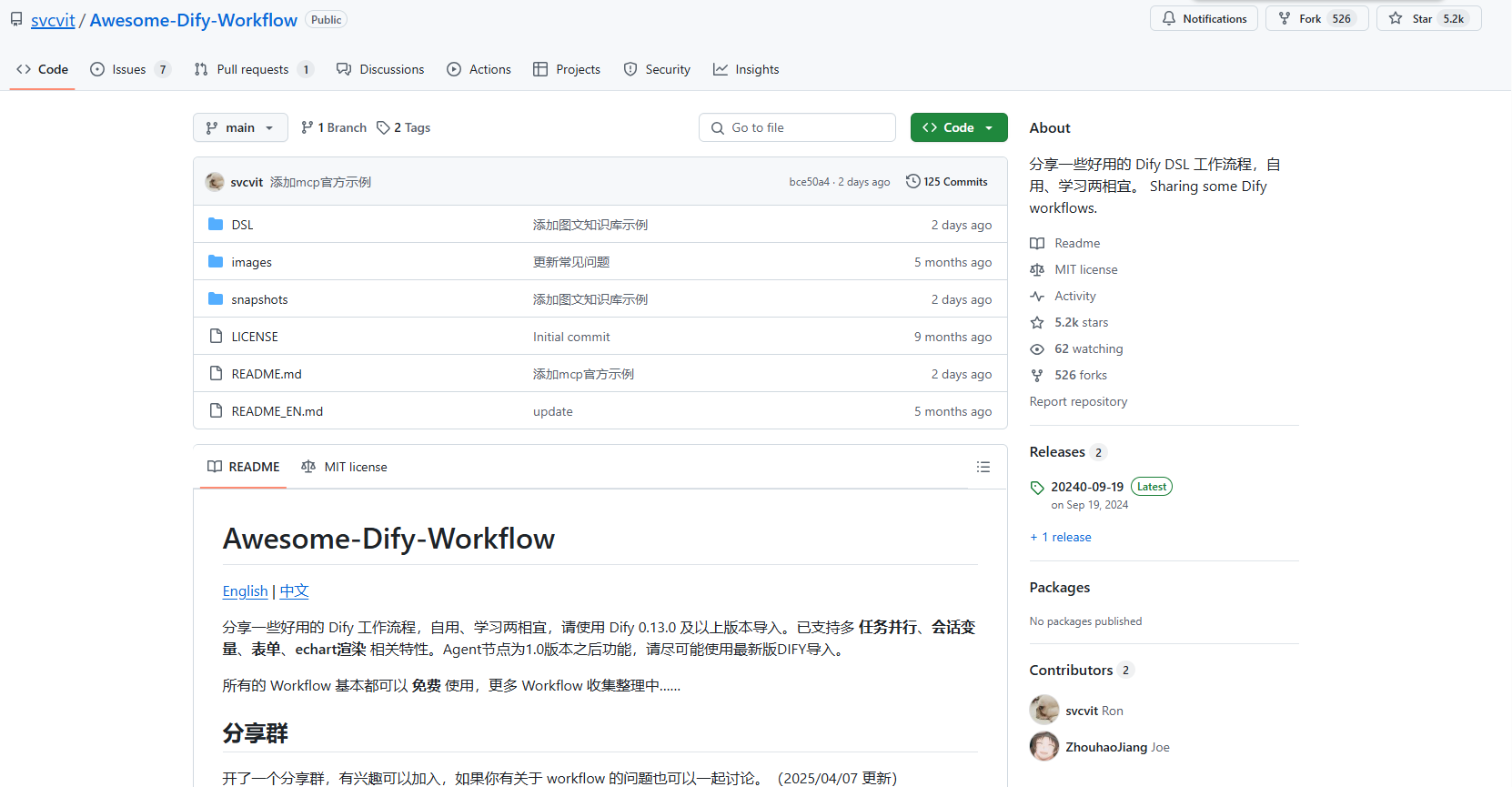The height and width of the screenshot is (787, 1512).
Task: Click the README.md file icon
Action: pos(216,373)
